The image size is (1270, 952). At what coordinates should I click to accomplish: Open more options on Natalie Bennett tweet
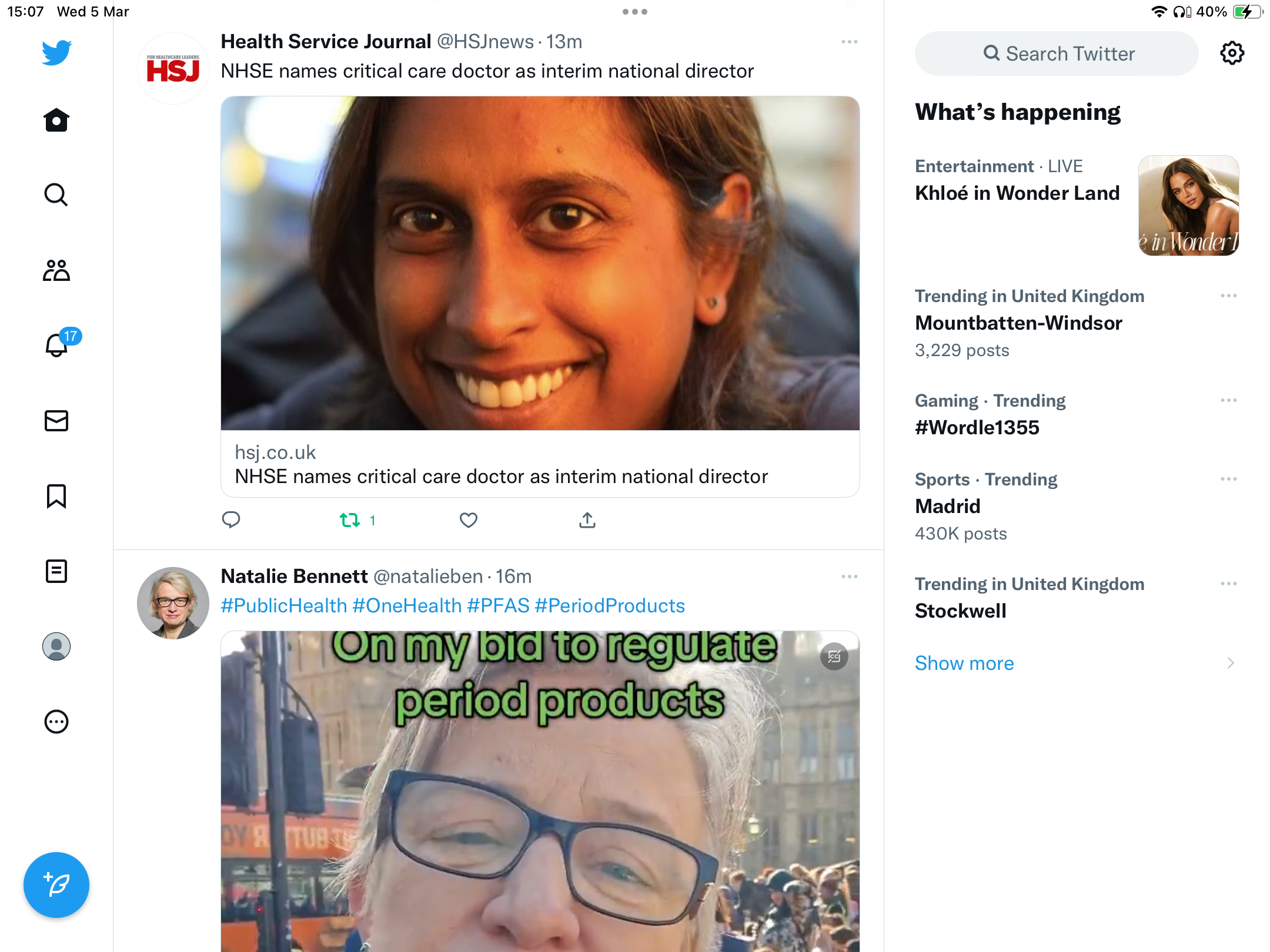[850, 576]
